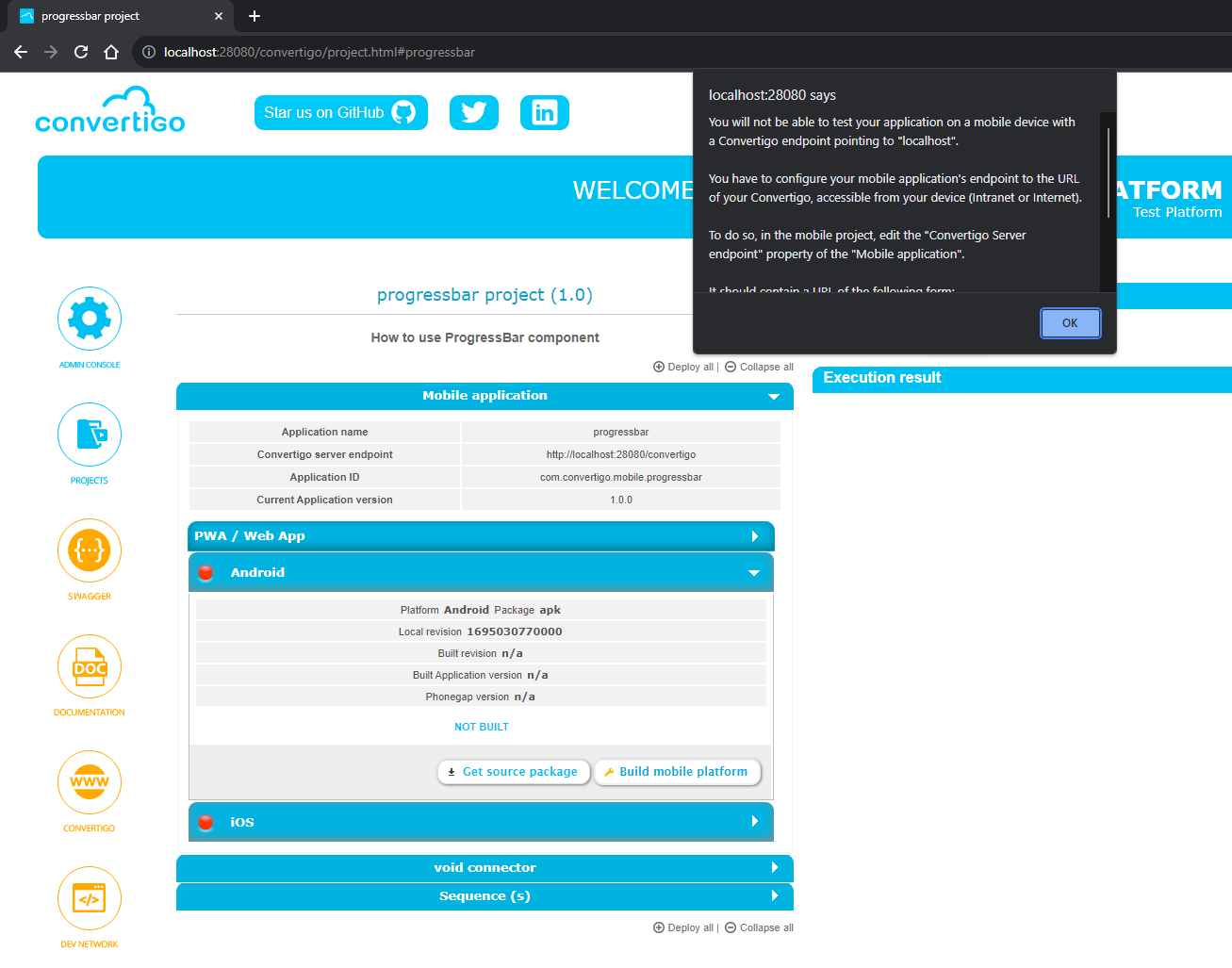Click Get source package button
This screenshot has height=968, width=1232.
[514, 772]
